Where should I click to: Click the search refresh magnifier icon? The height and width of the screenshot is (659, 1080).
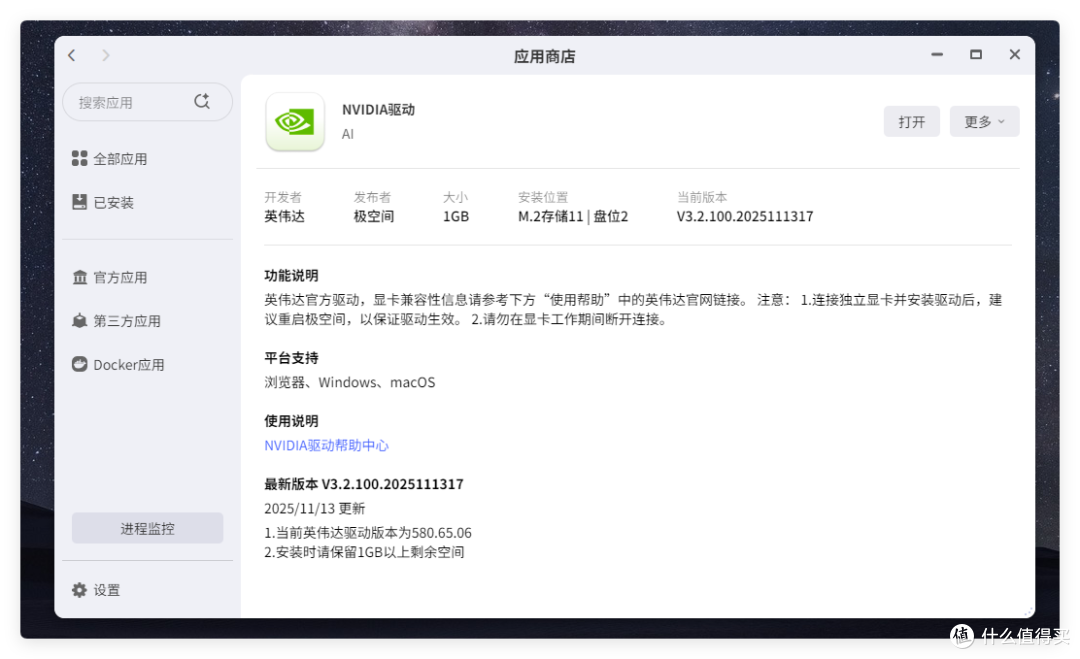pos(202,101)
